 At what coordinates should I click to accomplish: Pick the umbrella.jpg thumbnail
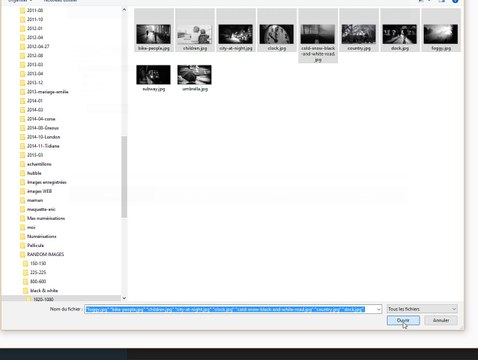pyautogui.click(x=194, y=75)
